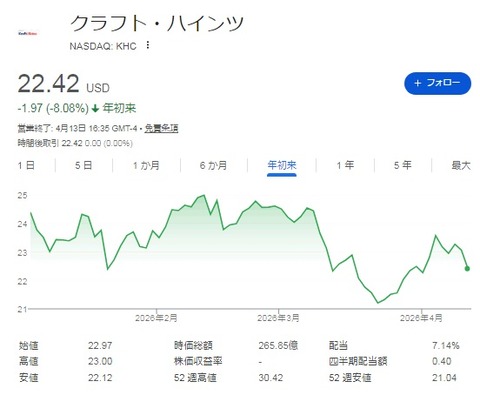This screenshot has height=395, width=480.
Task: Click the 21 label on the price axis
Action: pyautogui.click(x=22, y=309)
